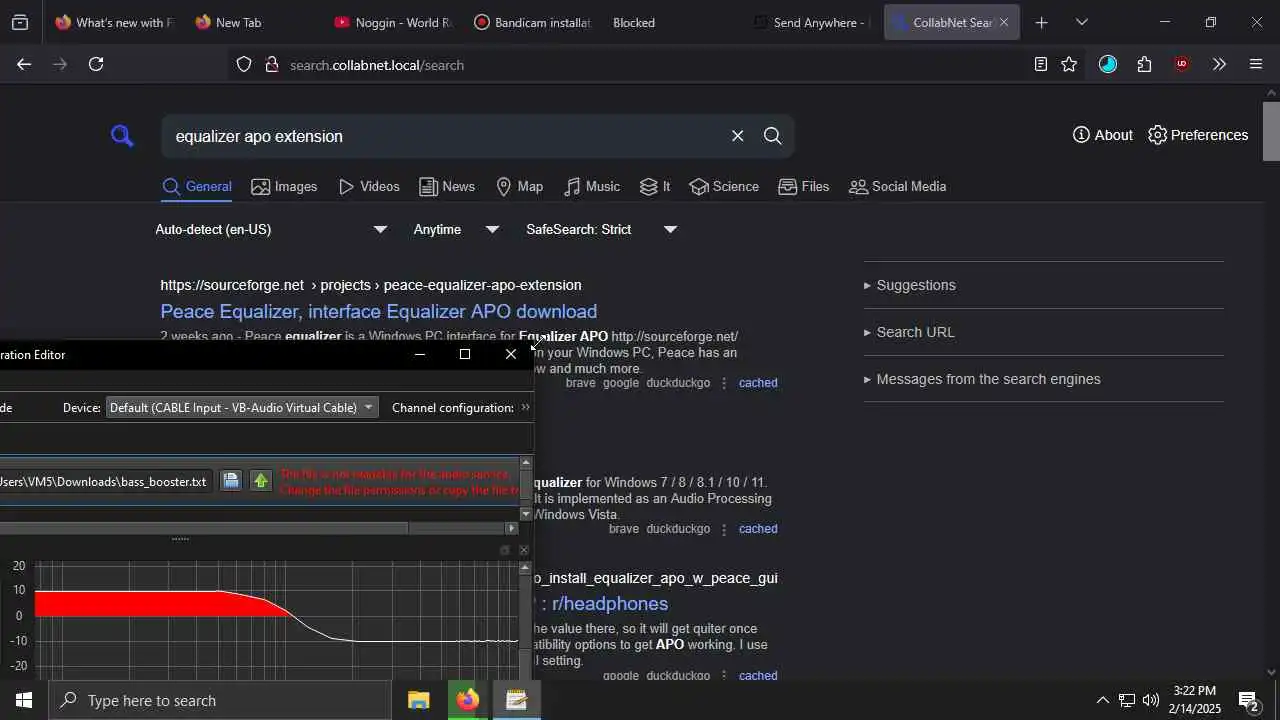Reload the current page
The height and width of the screenshot is (720, 1280).
pyautogui.click(x=96, y=64)
